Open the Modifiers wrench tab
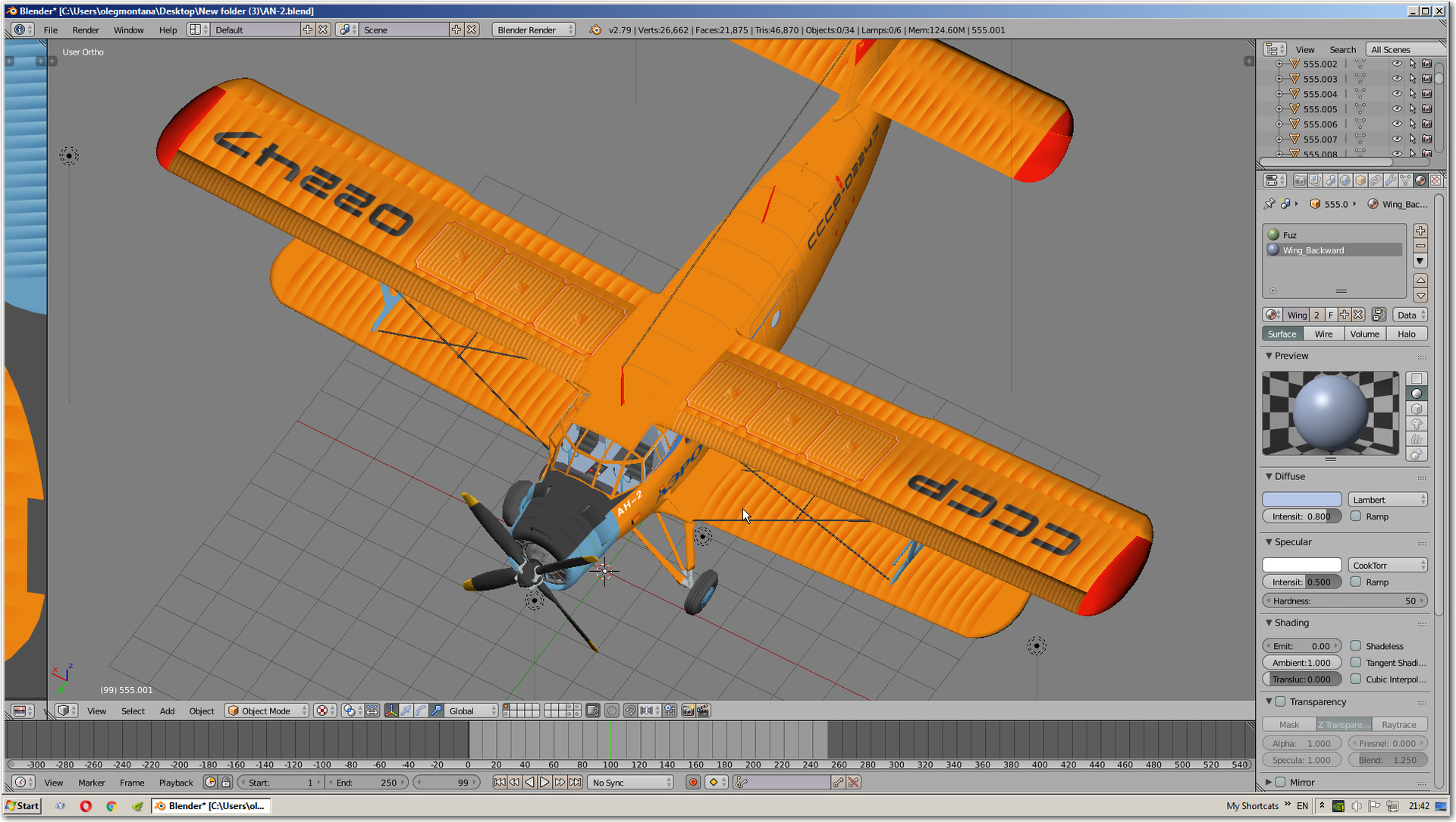The height and width of the screenshot is (822, 1456). coord(1391,180)
